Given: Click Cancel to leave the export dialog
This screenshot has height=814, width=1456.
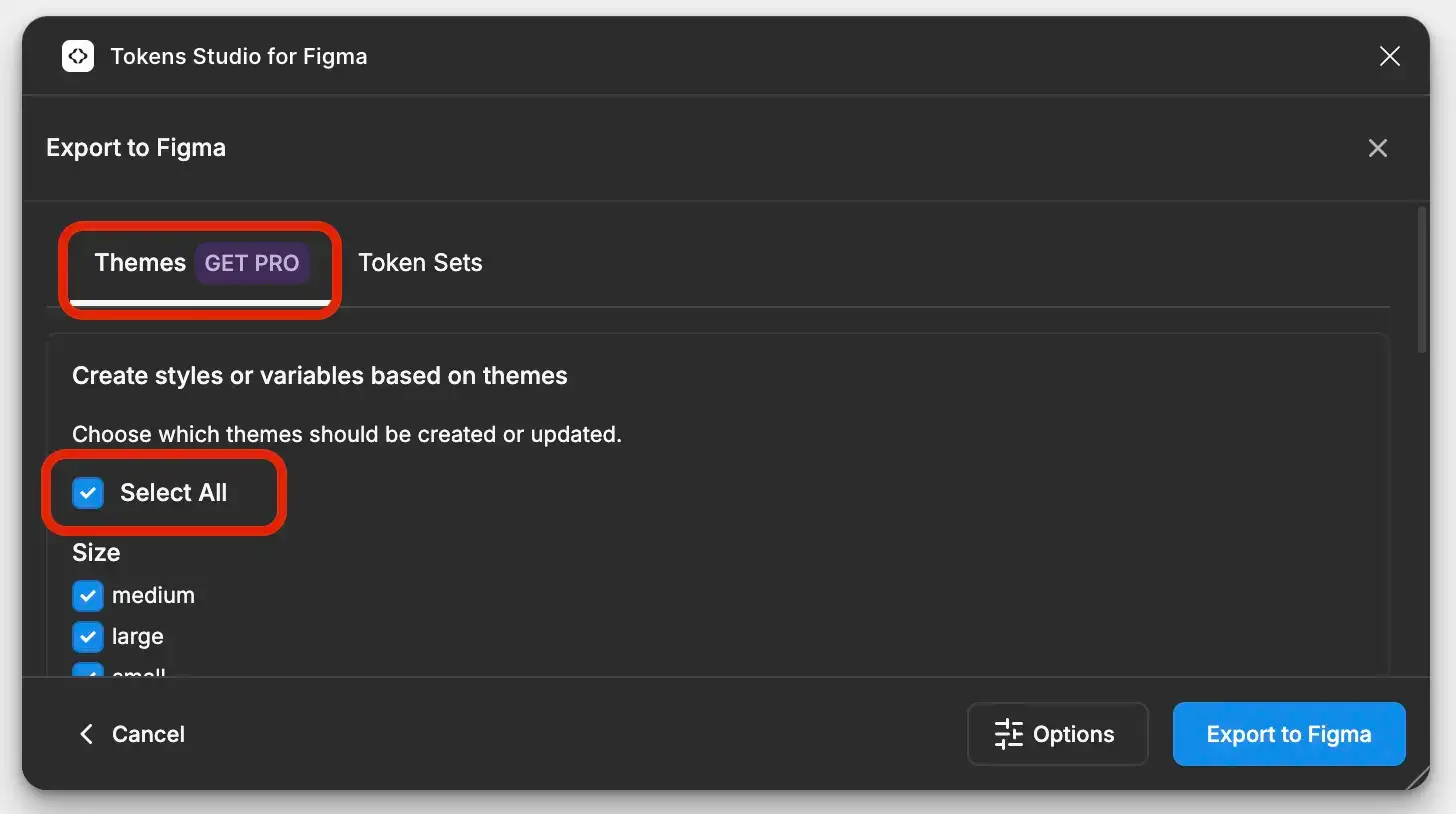Looking at the screenshot, I should 148,733.
